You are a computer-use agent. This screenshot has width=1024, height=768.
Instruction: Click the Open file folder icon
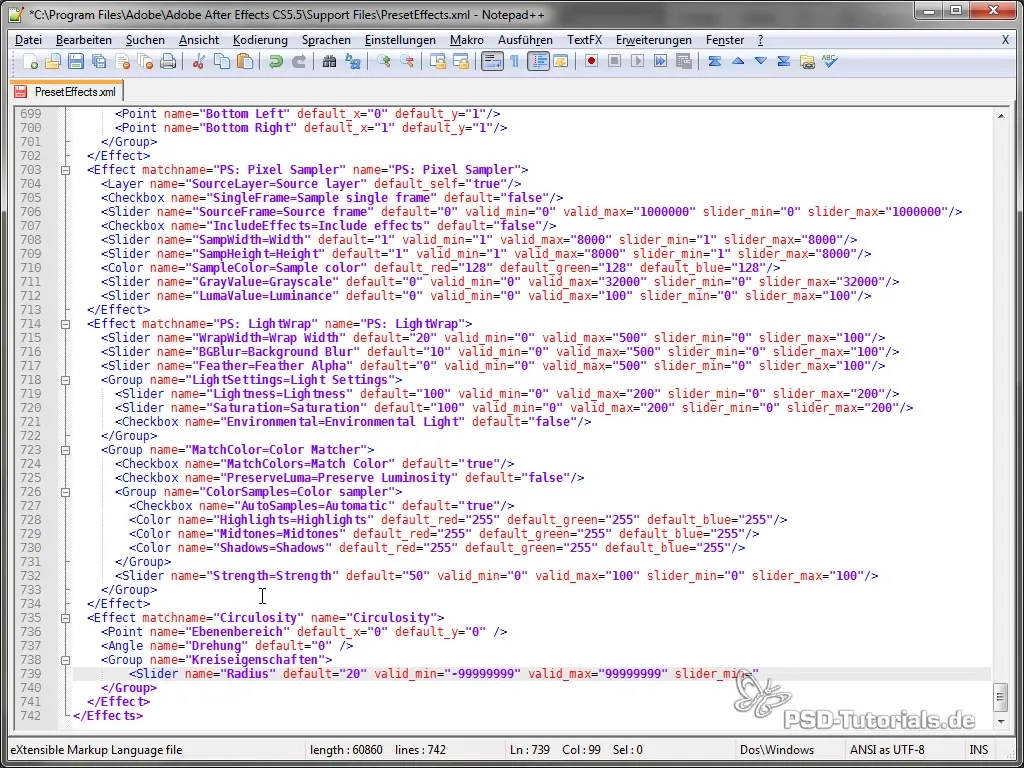53,62
